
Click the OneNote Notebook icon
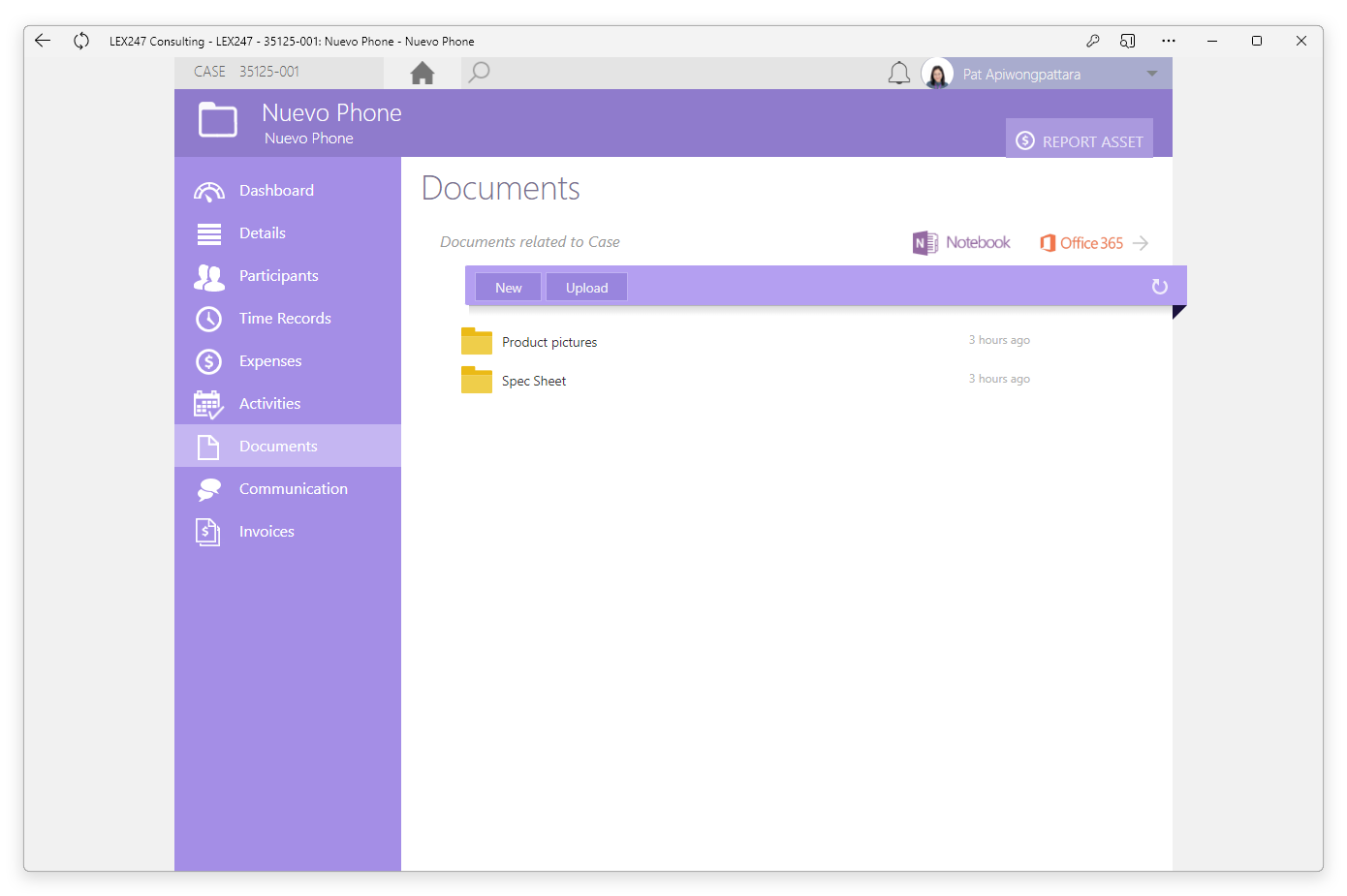click(925, 243)
